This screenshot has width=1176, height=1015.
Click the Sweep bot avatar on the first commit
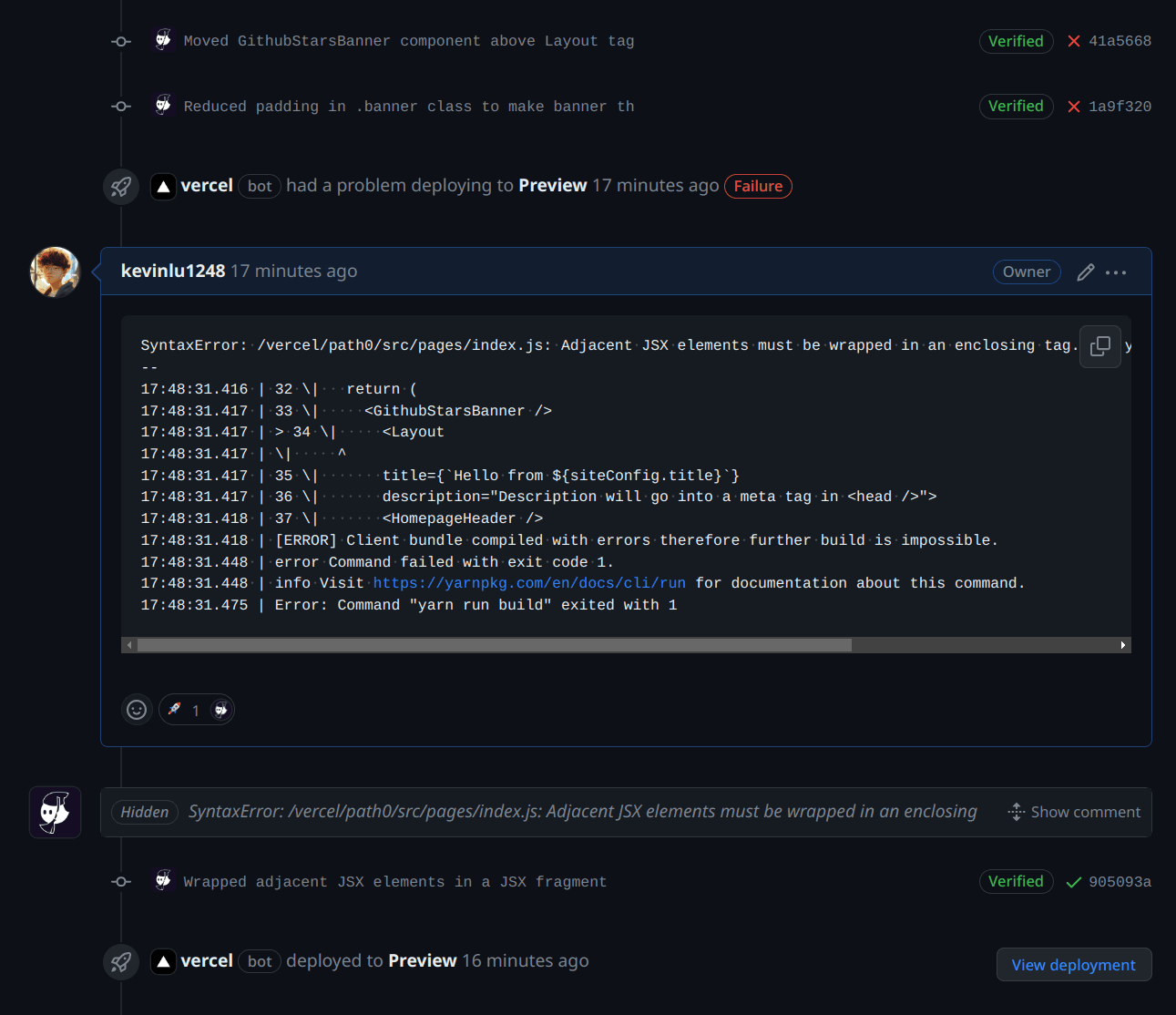coord(163,39)
